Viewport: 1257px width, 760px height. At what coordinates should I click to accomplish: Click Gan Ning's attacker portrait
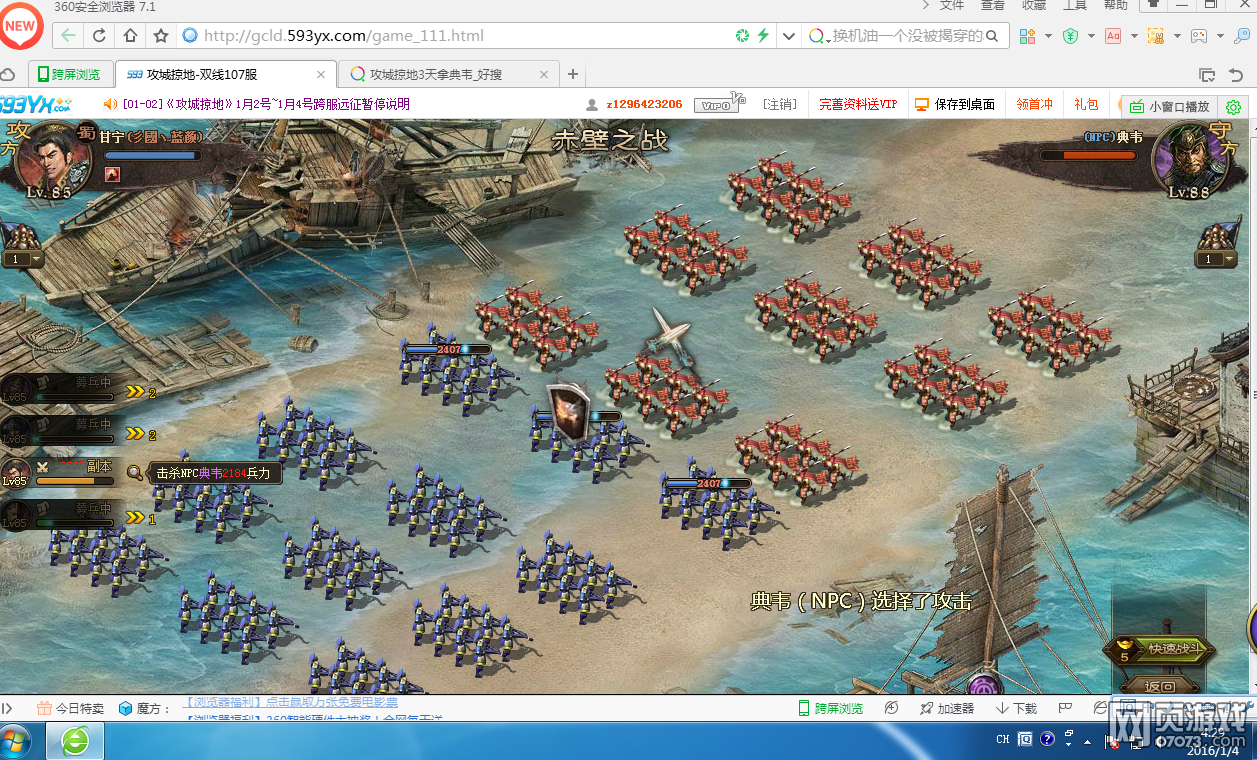[x=48, y=160]
